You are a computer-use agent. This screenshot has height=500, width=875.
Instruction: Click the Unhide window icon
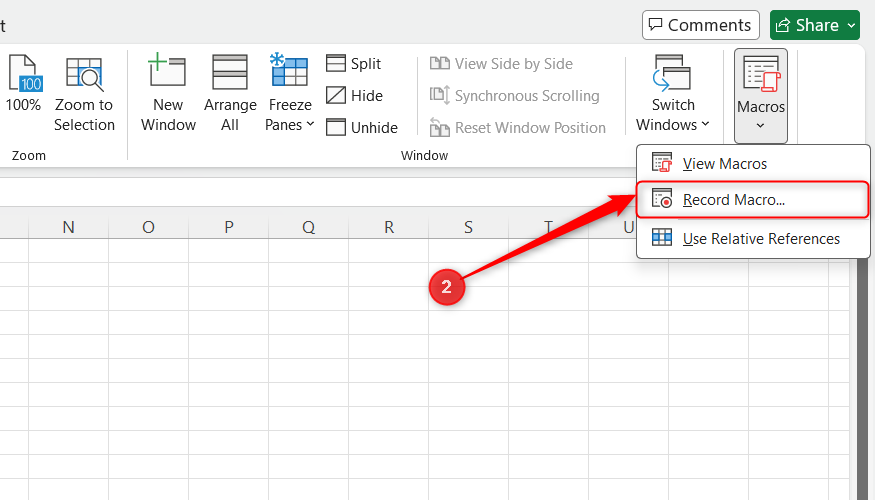pyautogui.click(x=335, y=127)
